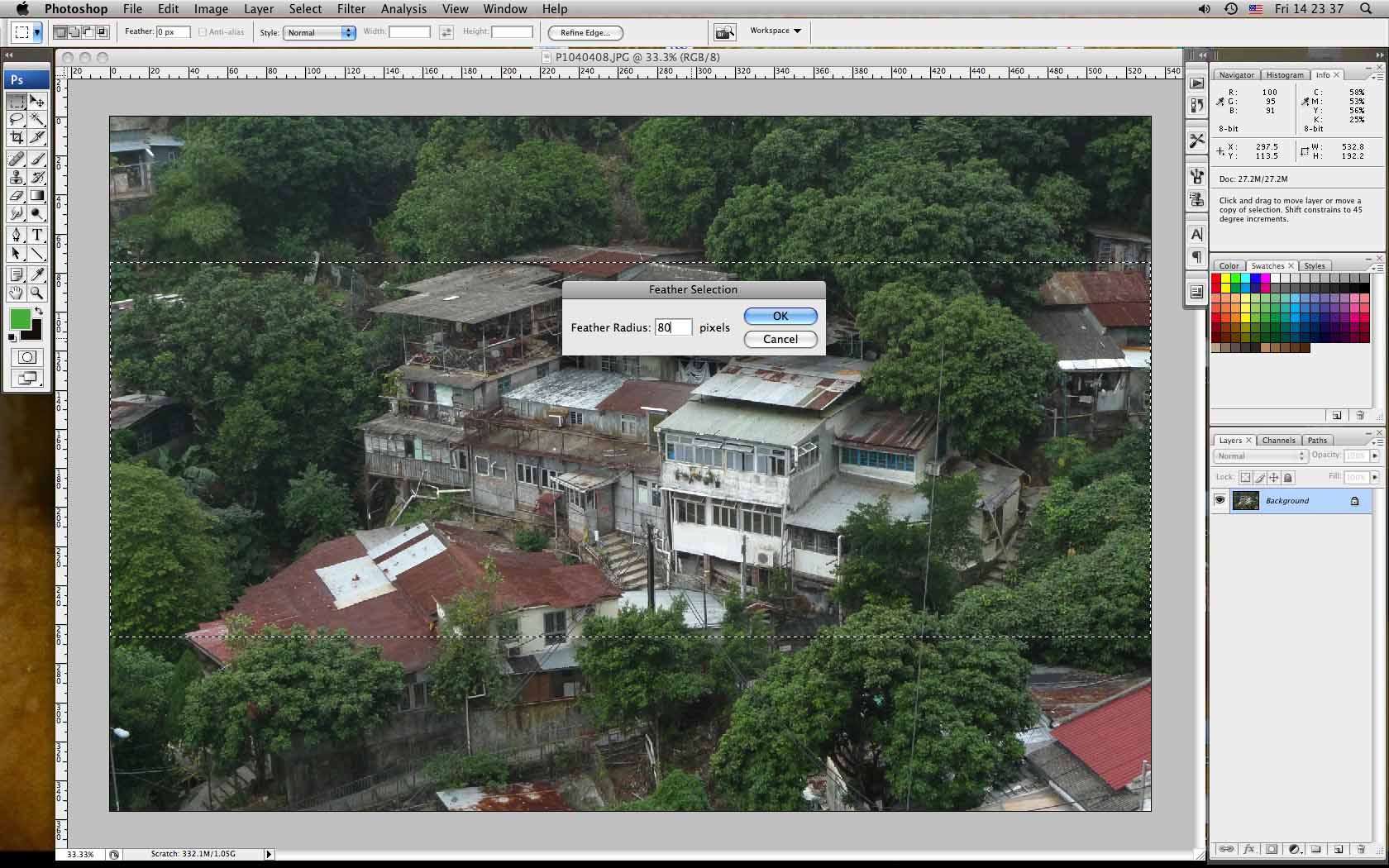Toggle lock position
Screen dimensions: 1389x868
pyautogui.click(x=1274, y=477)
